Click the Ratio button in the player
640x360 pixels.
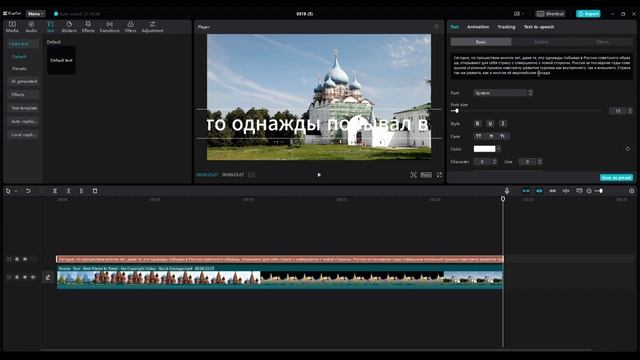click(426, 175)
